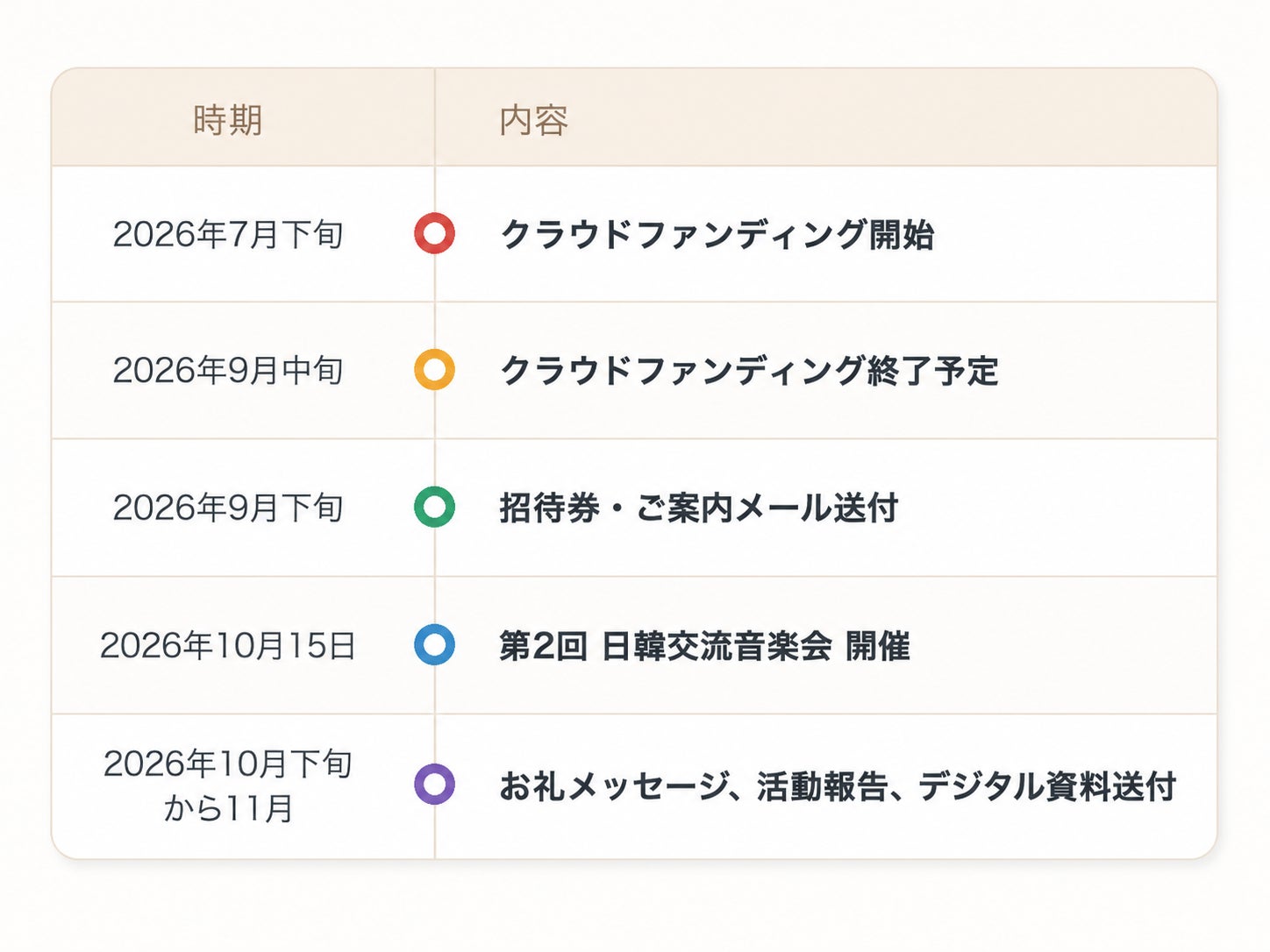Viewport: 1270px width, 952px height.
Task: Click the red timeline marker circle
Action: 434,234
